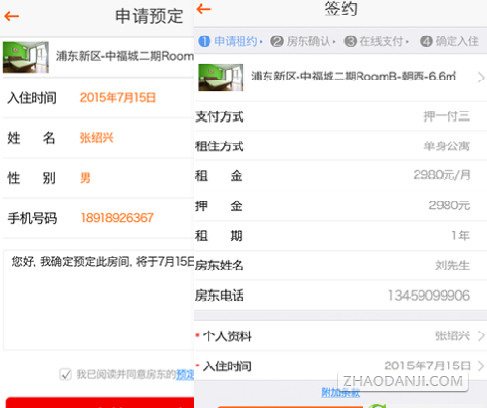Open room photo thumbnail on 签约 screen
The height and width of the screenshot is (408, 487).
tap(220, 77)
